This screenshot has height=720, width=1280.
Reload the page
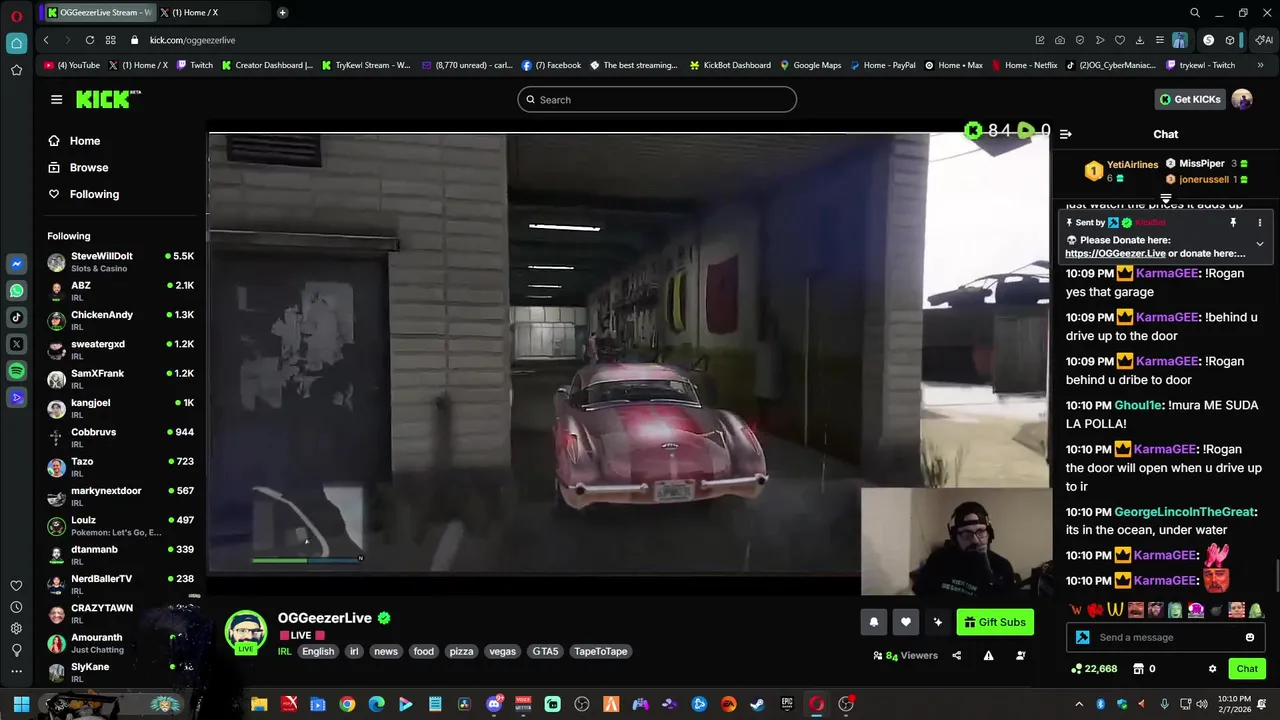pyautogui.click(x=90, y=40)
